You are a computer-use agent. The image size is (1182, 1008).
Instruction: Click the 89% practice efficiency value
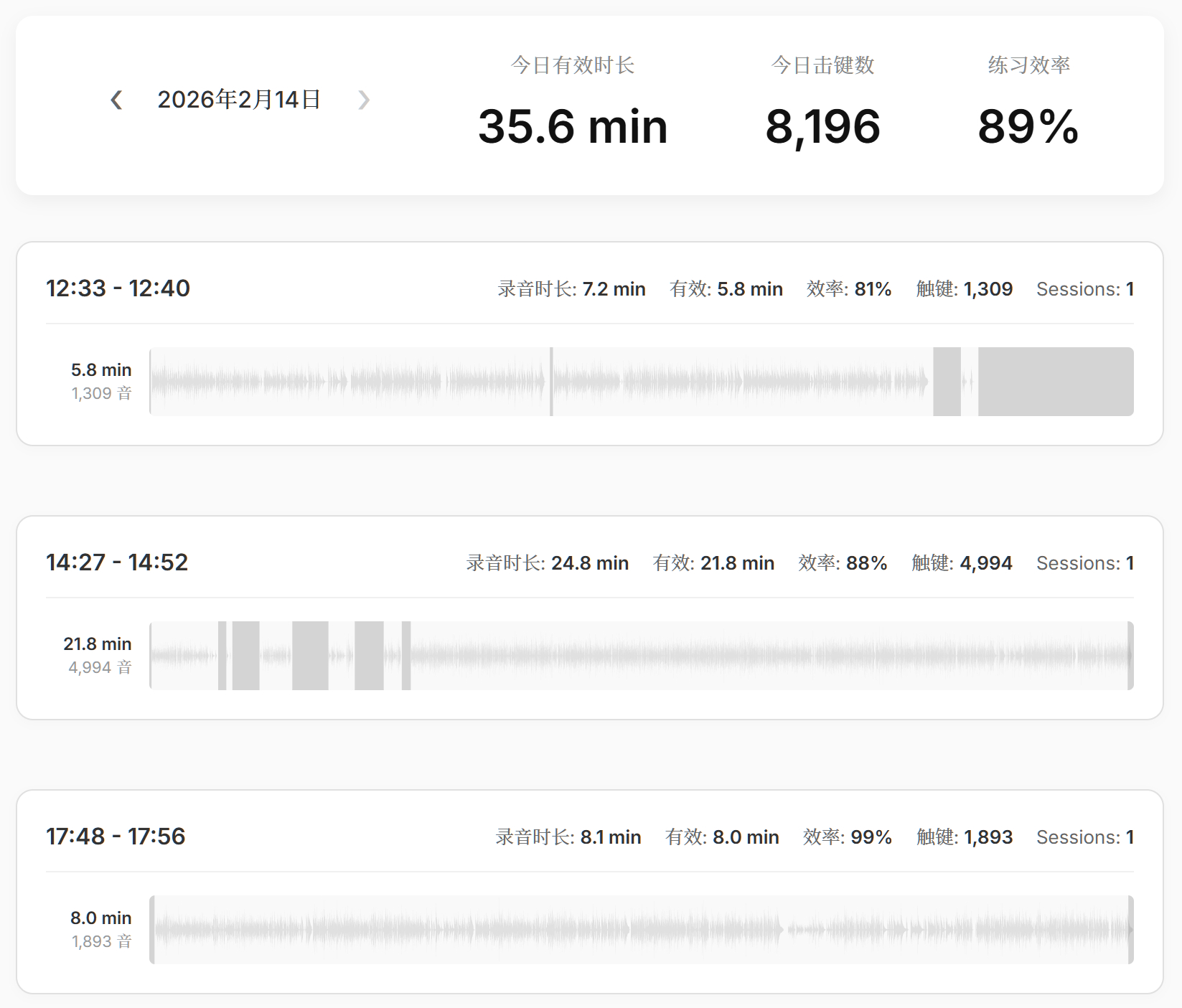tap(1028, 127)
